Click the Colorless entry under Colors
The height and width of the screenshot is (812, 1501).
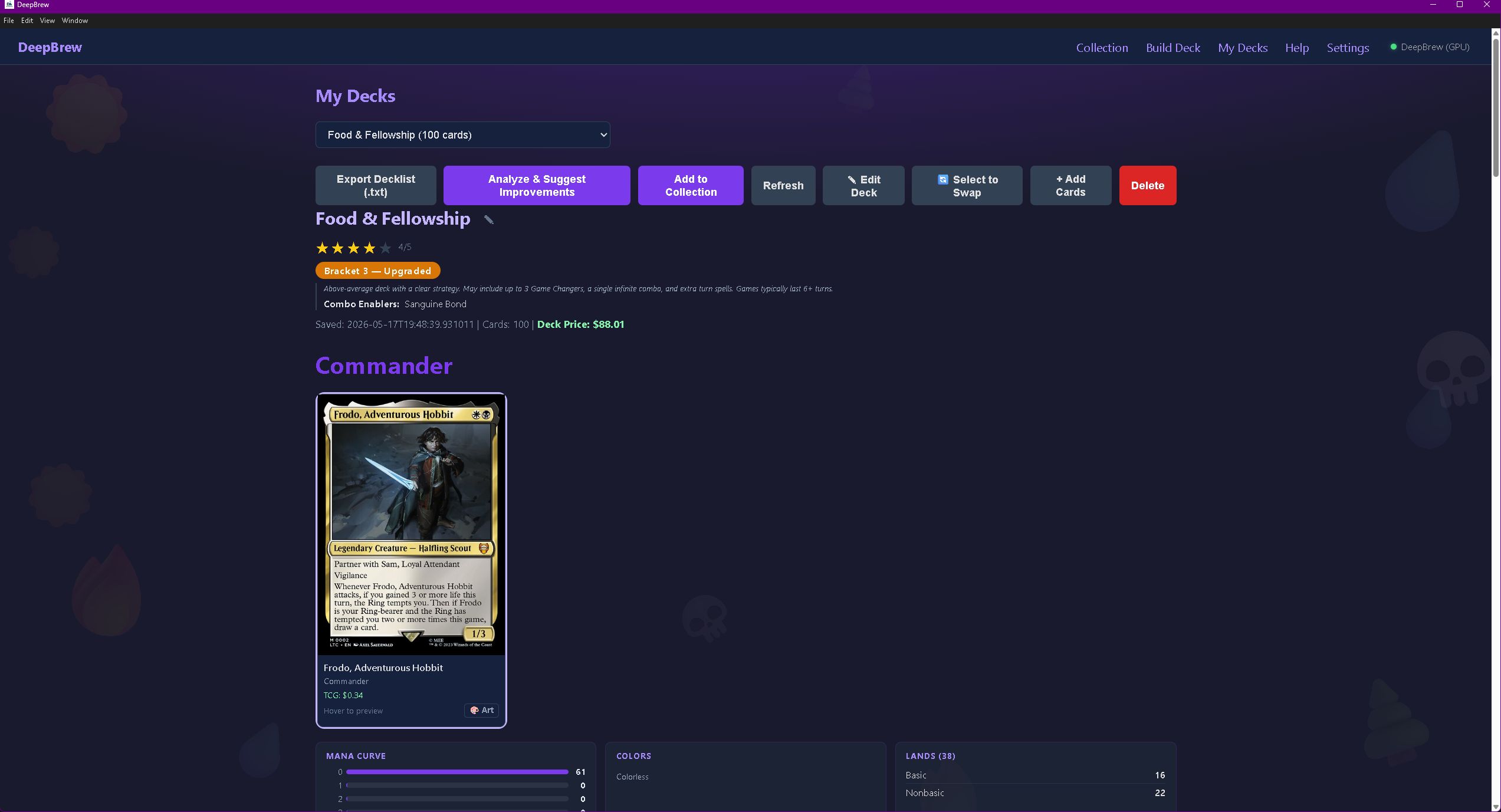pos(632,777)
